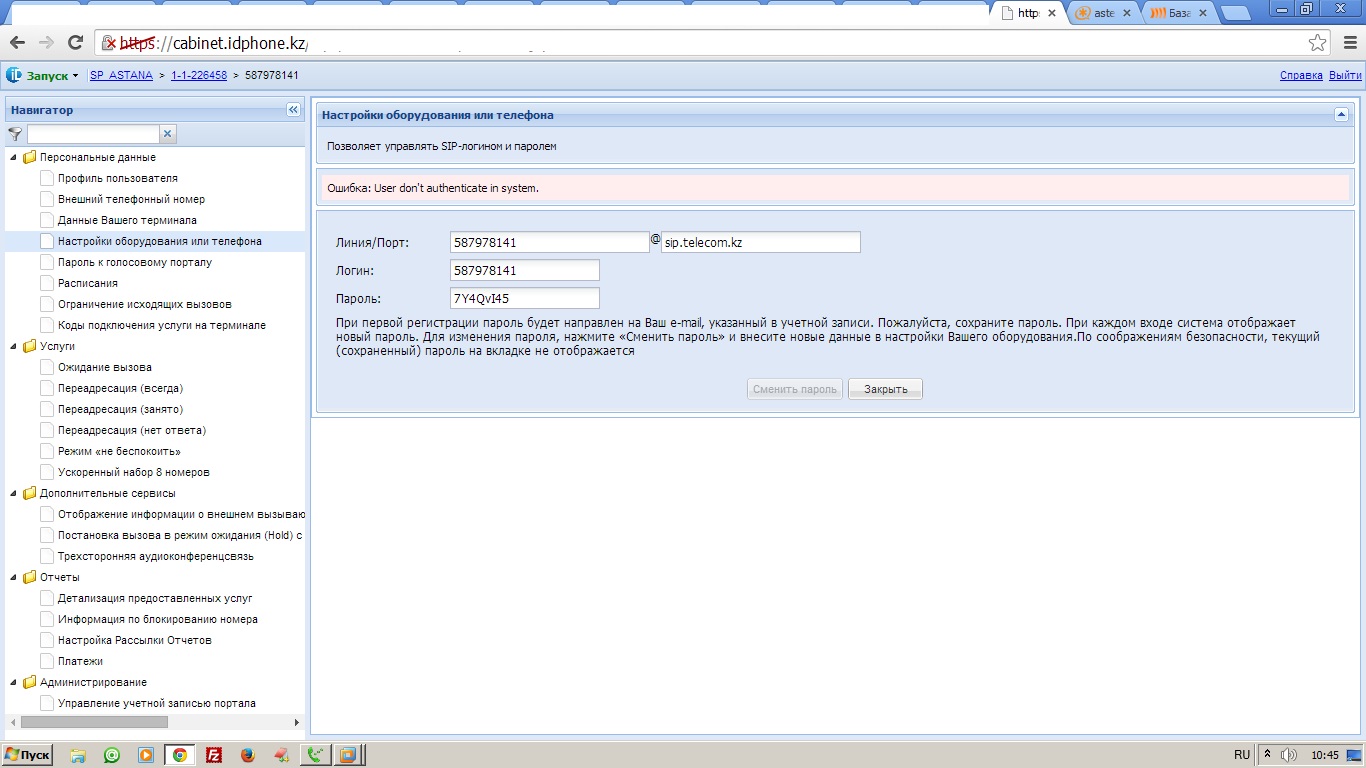Clear the navigator filter with the X icon
This screenshot has height=768, width=1366.
[168, 134]
